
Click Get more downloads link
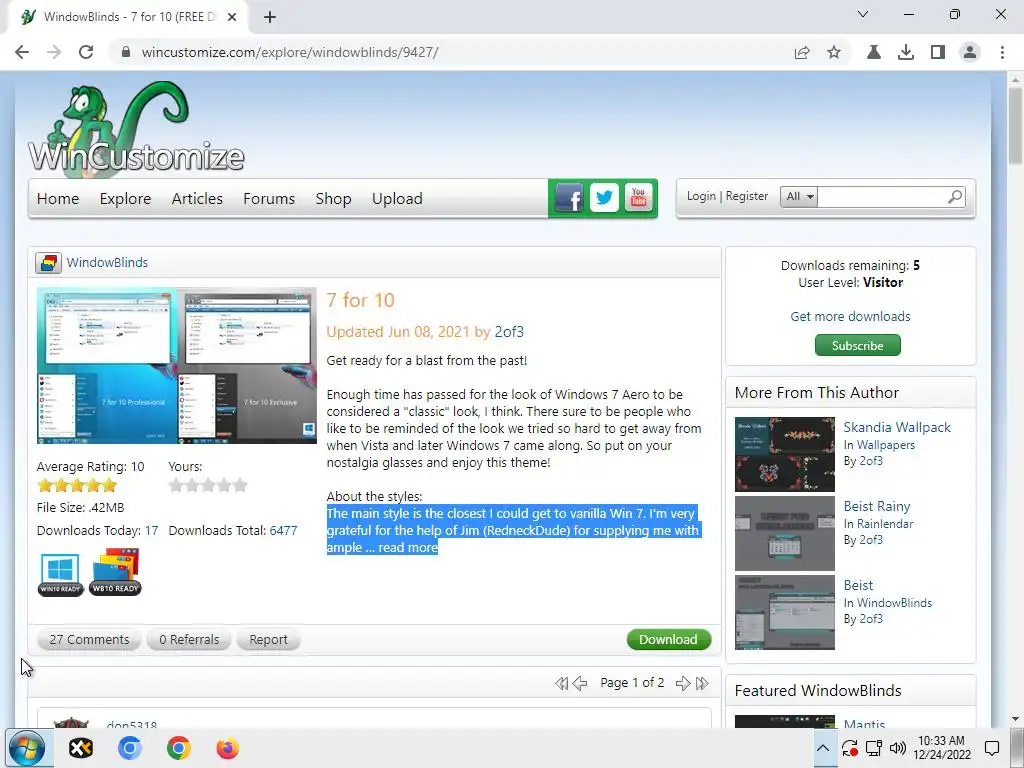pyautogui.click(x=850, y=316)
